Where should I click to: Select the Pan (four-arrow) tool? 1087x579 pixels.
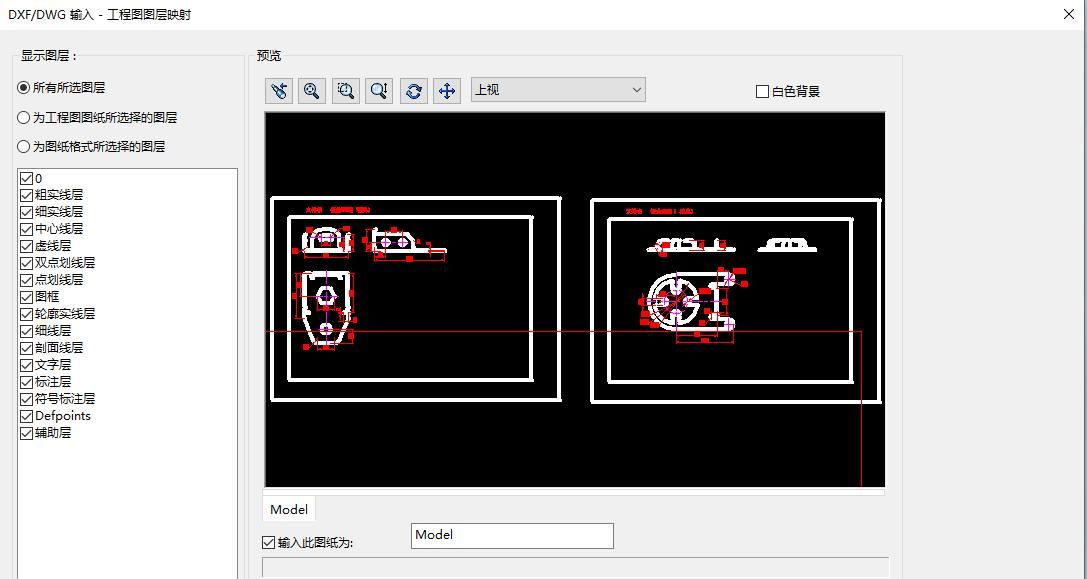click(x=447, y=91)
